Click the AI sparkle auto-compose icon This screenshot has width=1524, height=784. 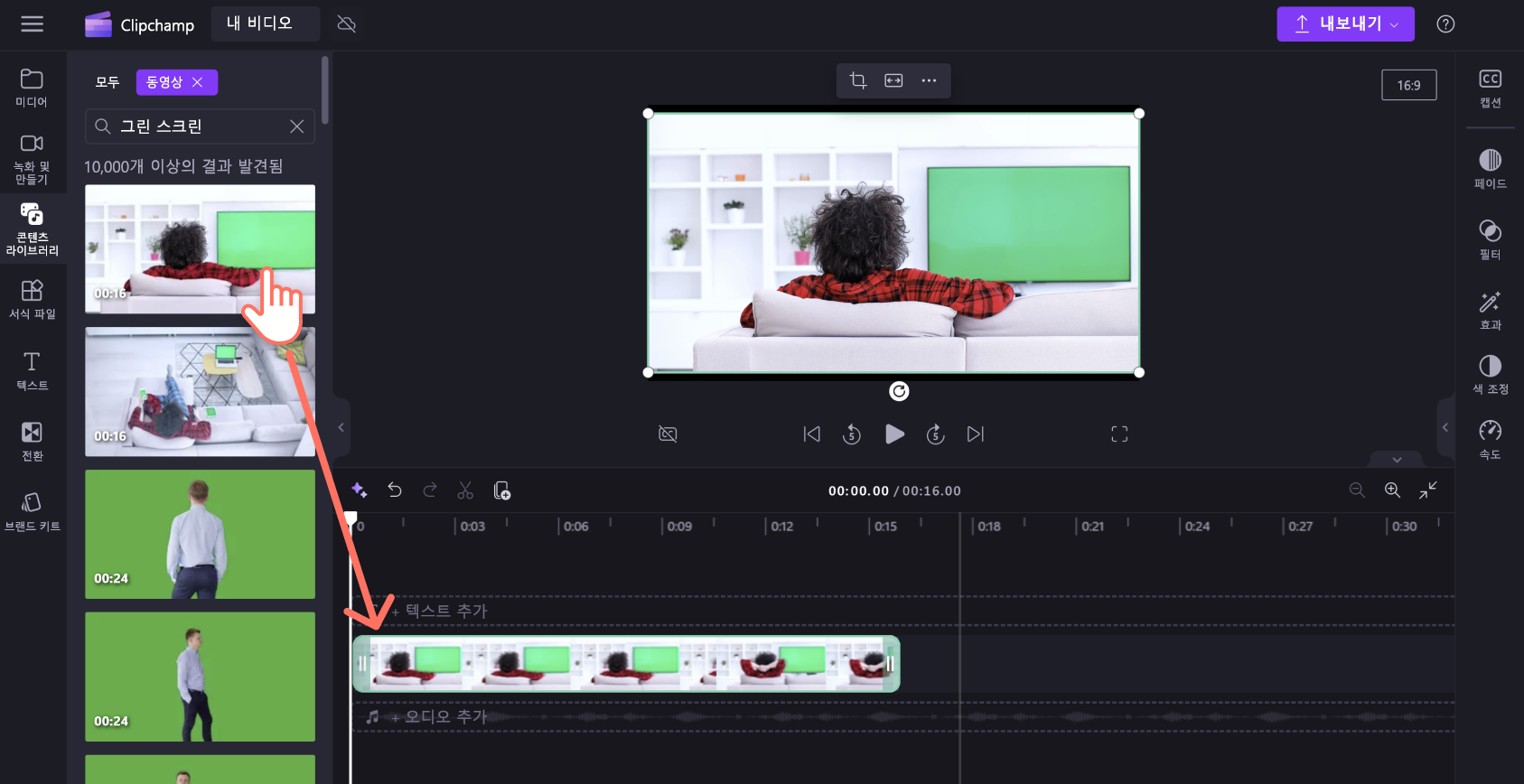point(359,490)
